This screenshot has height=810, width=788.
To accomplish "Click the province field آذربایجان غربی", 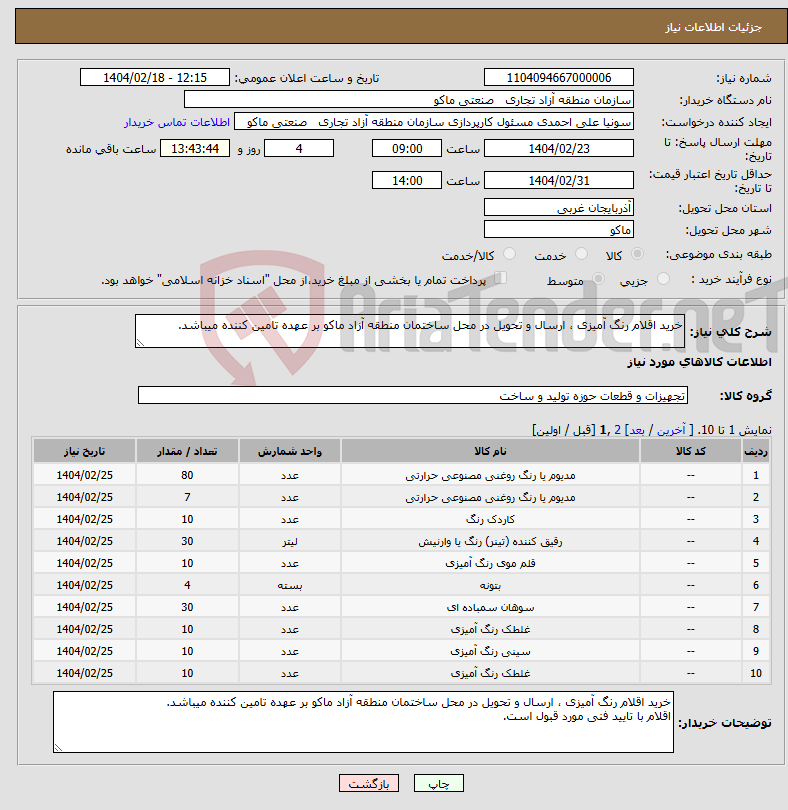I will click(559, 208).
